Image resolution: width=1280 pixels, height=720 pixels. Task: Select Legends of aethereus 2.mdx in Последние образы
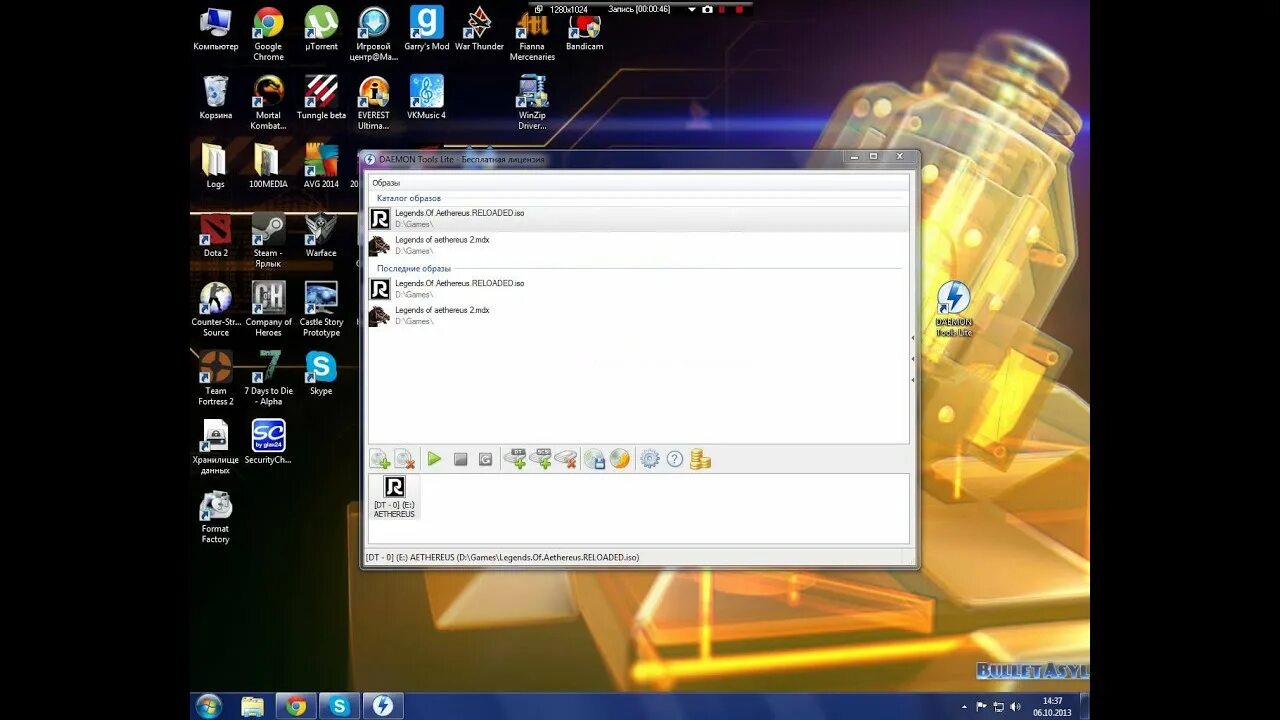point(639,315)
